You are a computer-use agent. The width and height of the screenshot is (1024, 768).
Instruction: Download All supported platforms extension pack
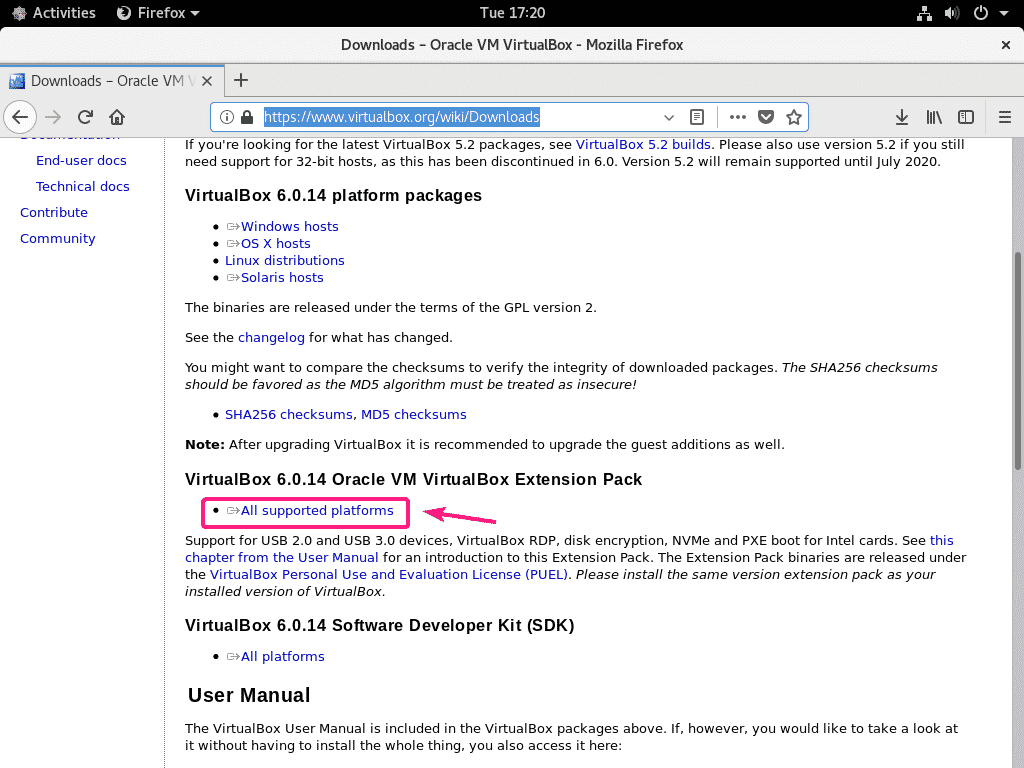317,511
